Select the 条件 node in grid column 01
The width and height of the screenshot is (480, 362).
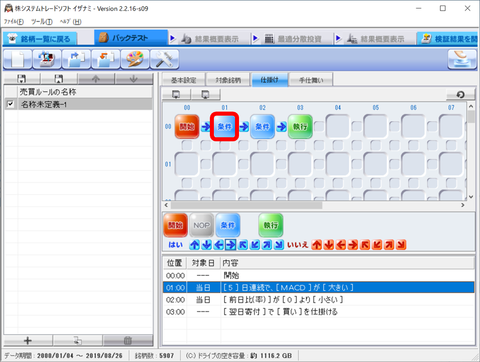click(225, 127)
